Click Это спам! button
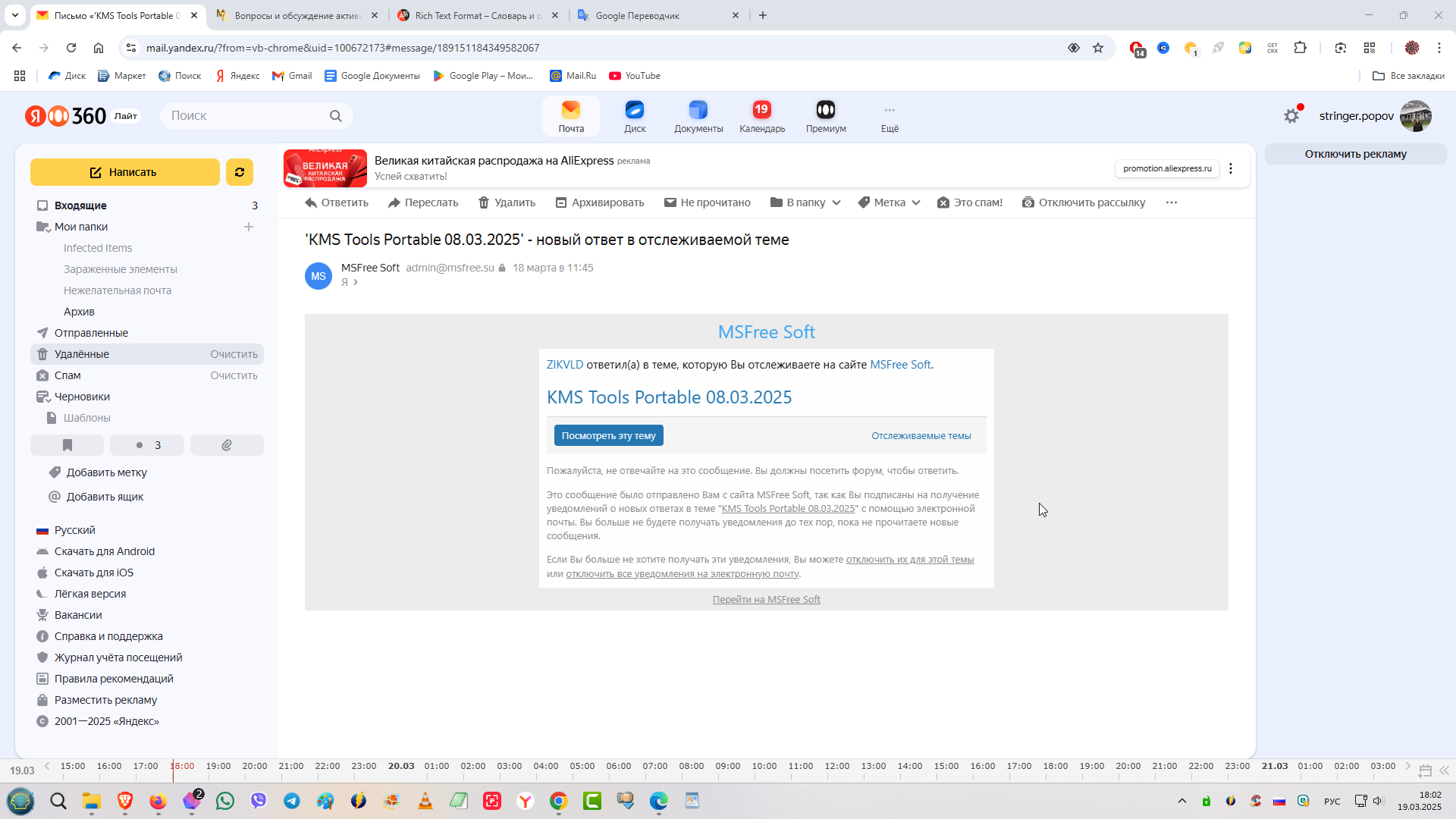This screenshot has width=1456, height=819. click(x=970, y=202)
